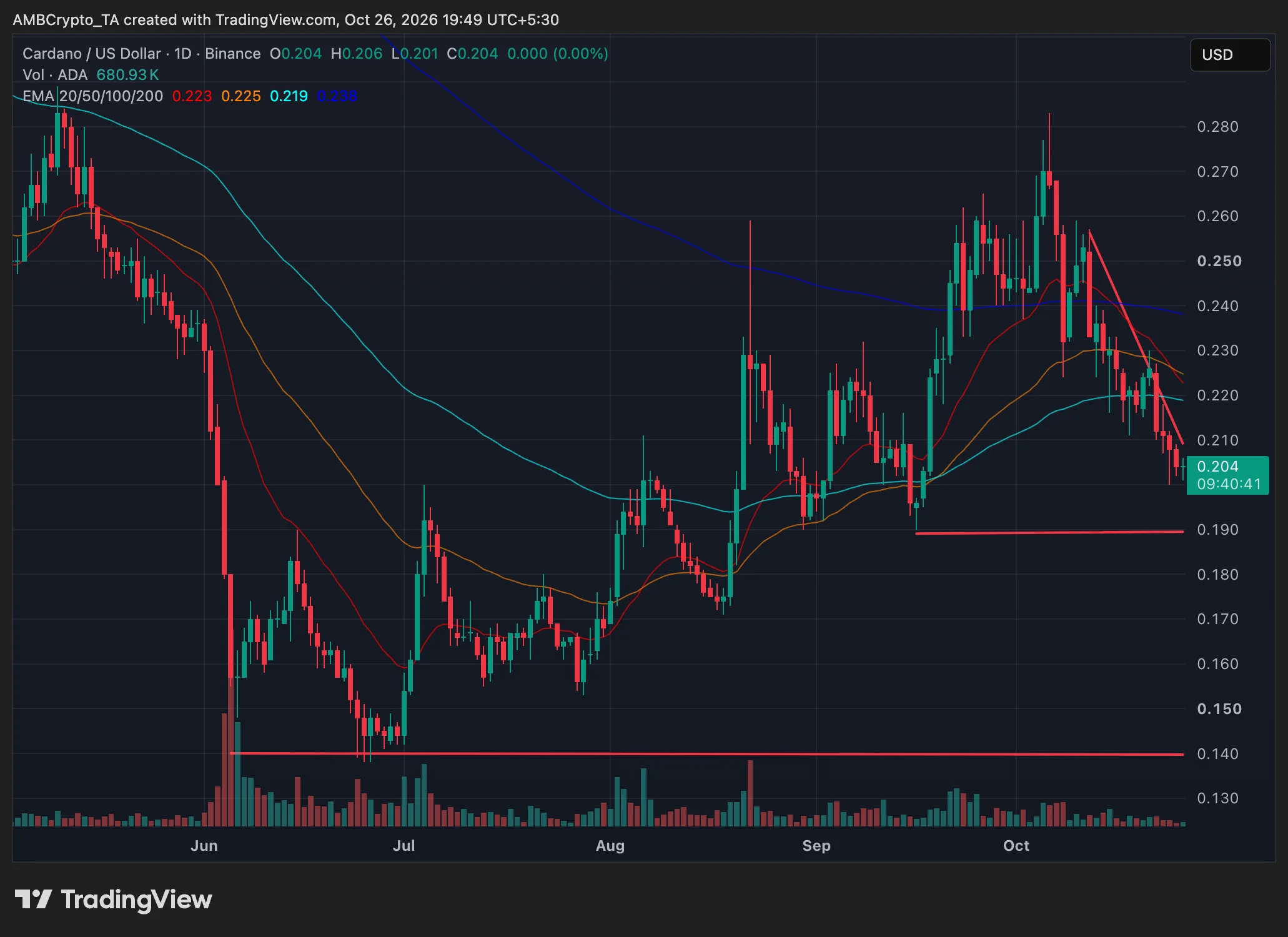The image size is (1288, 937).
Task: Click the volume value 680.93 K
Action: point(127,75)
